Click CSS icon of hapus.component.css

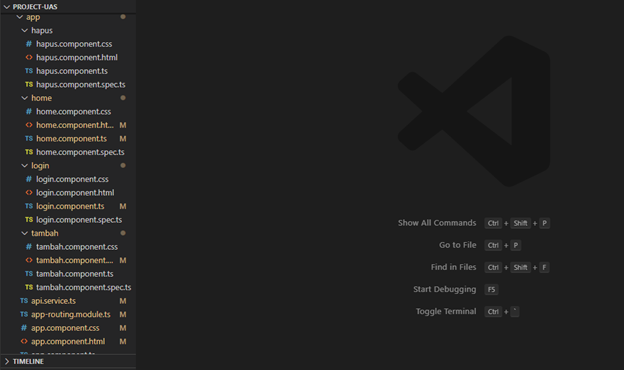[x=29, y=44]
